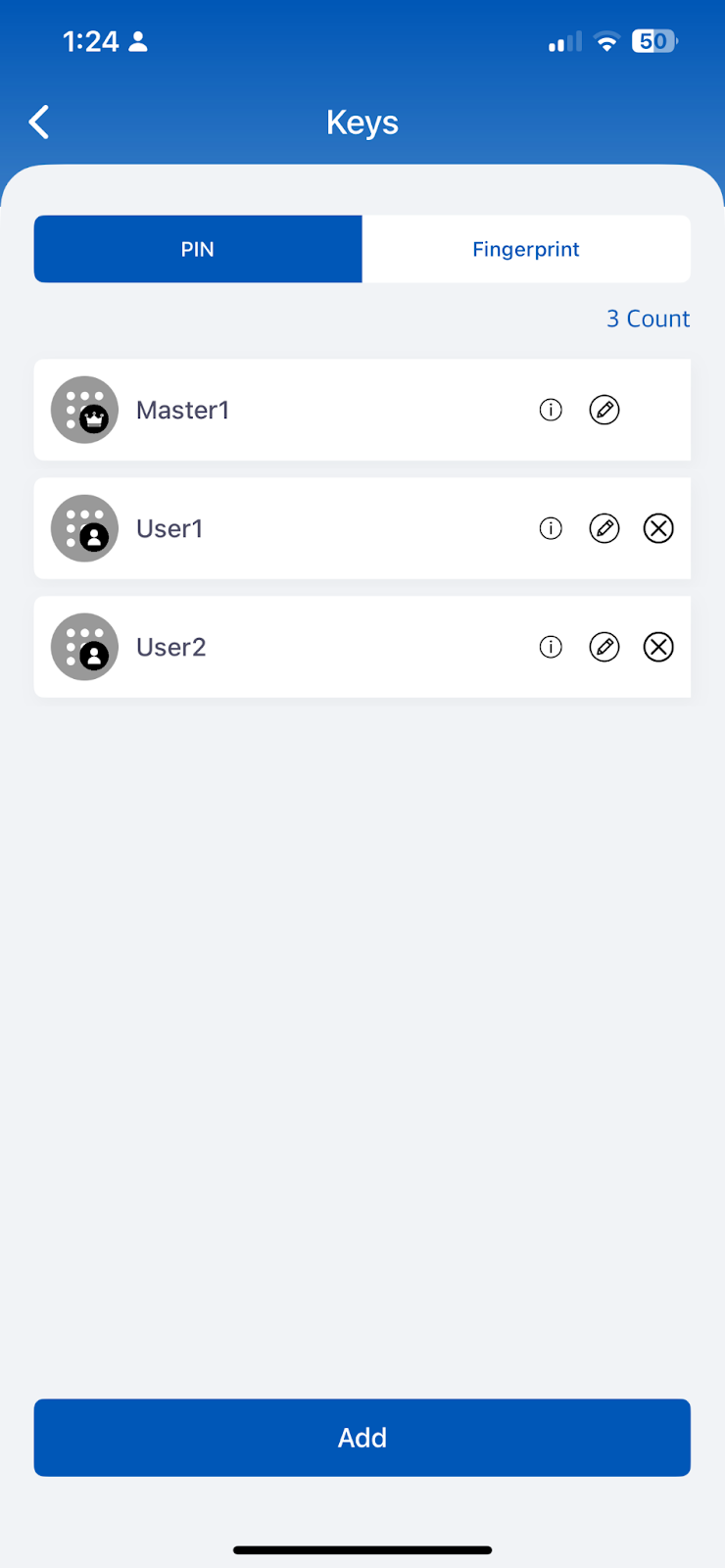
Task: Tap the back arrow in header
Action: tap(39, 122)
